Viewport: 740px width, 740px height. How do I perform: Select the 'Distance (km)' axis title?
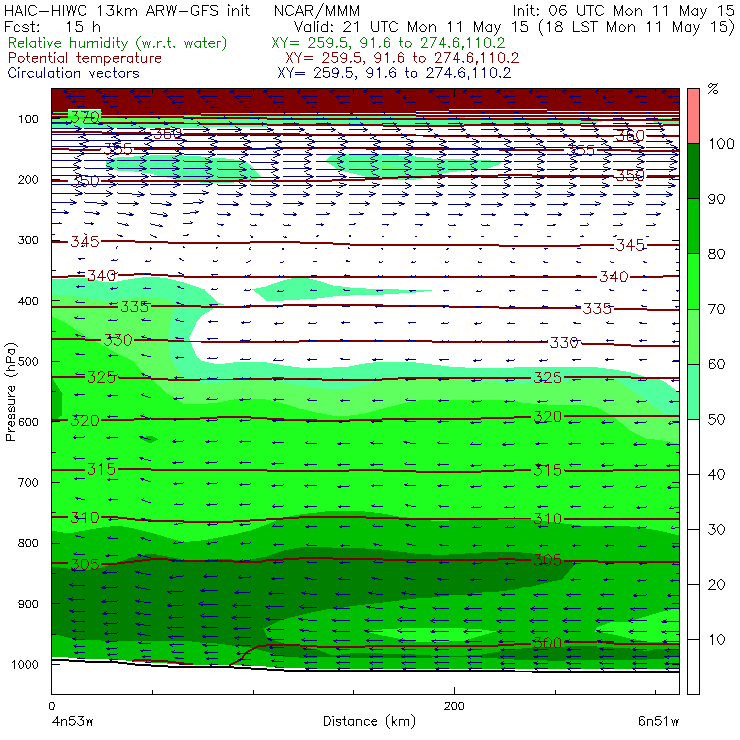pos(369,721)
